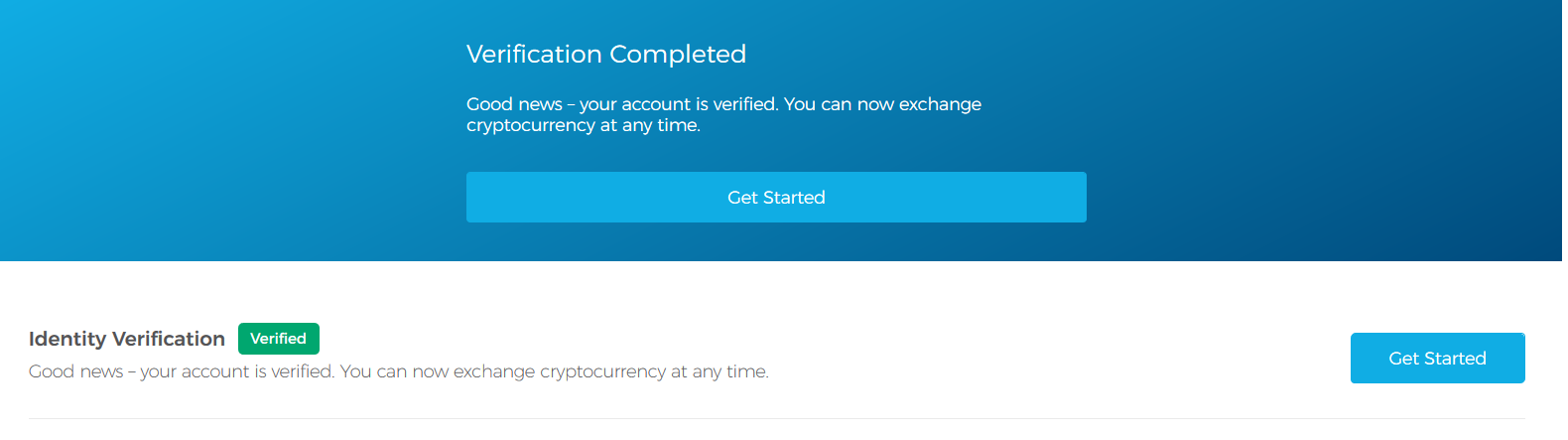Click "Good news" under Identity Verification

click(x=75, y=371)
